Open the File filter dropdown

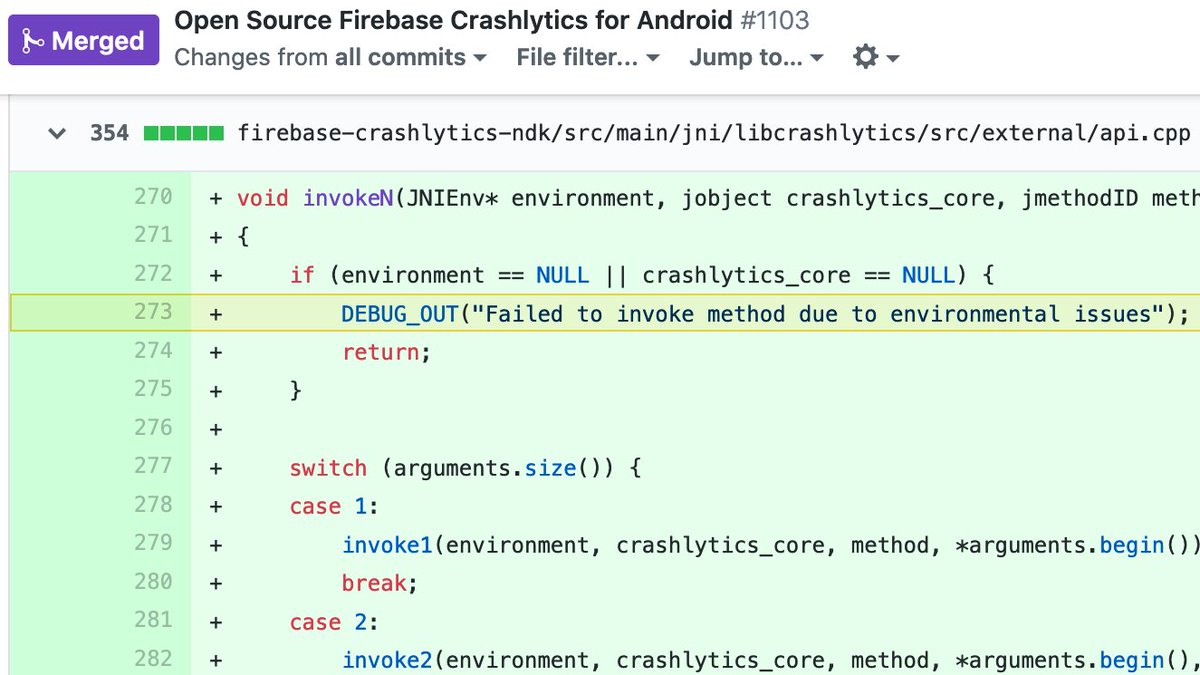[588, 58]
